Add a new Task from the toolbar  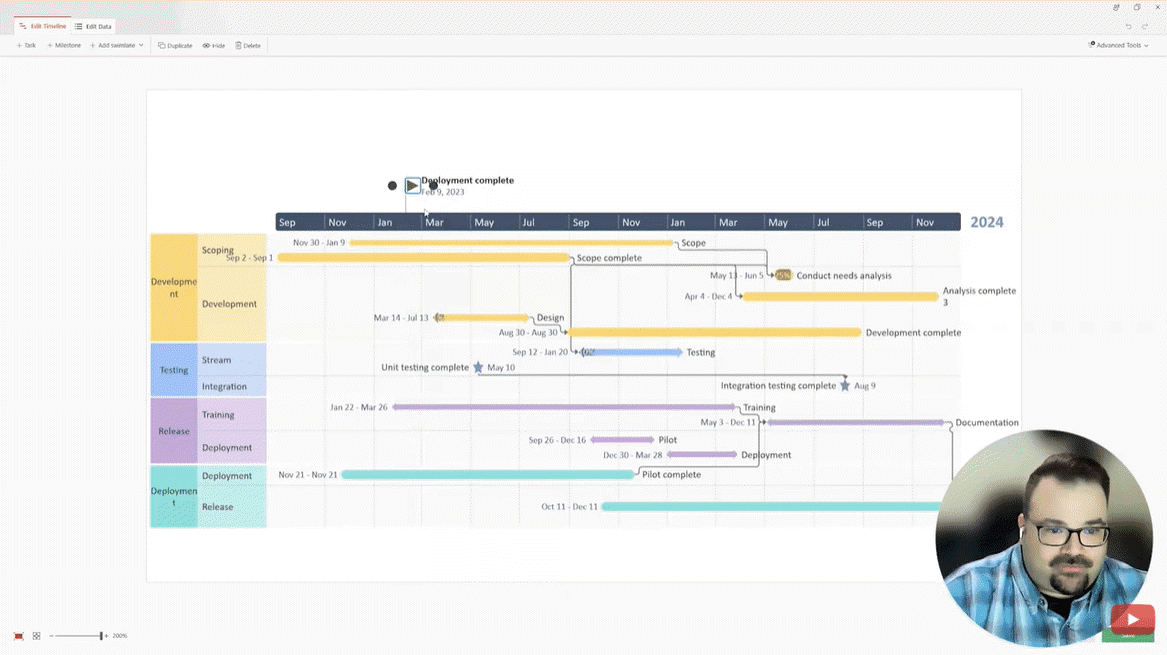coord(26,45)
